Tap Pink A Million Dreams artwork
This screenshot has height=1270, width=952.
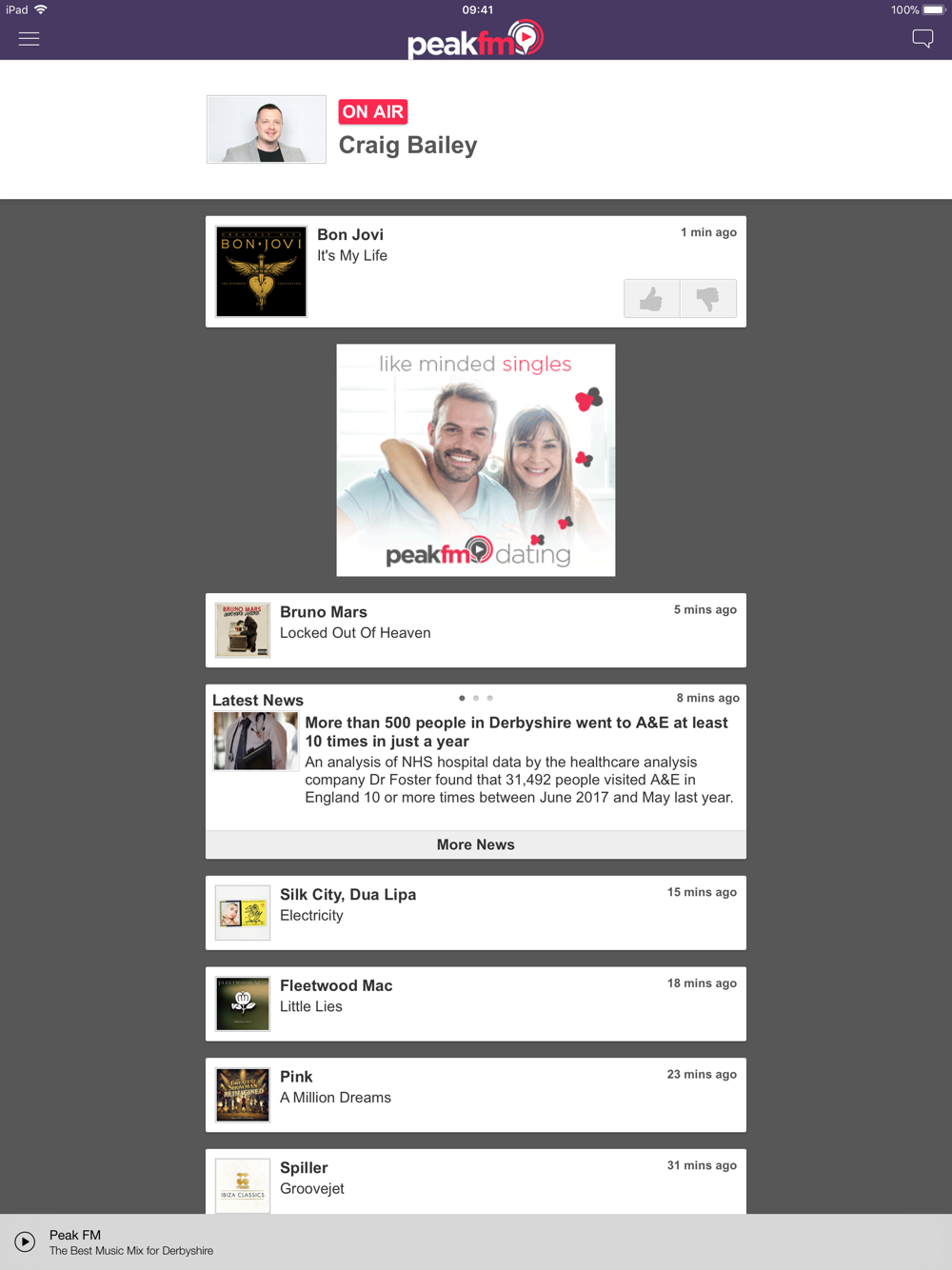tap(243, 1095)
